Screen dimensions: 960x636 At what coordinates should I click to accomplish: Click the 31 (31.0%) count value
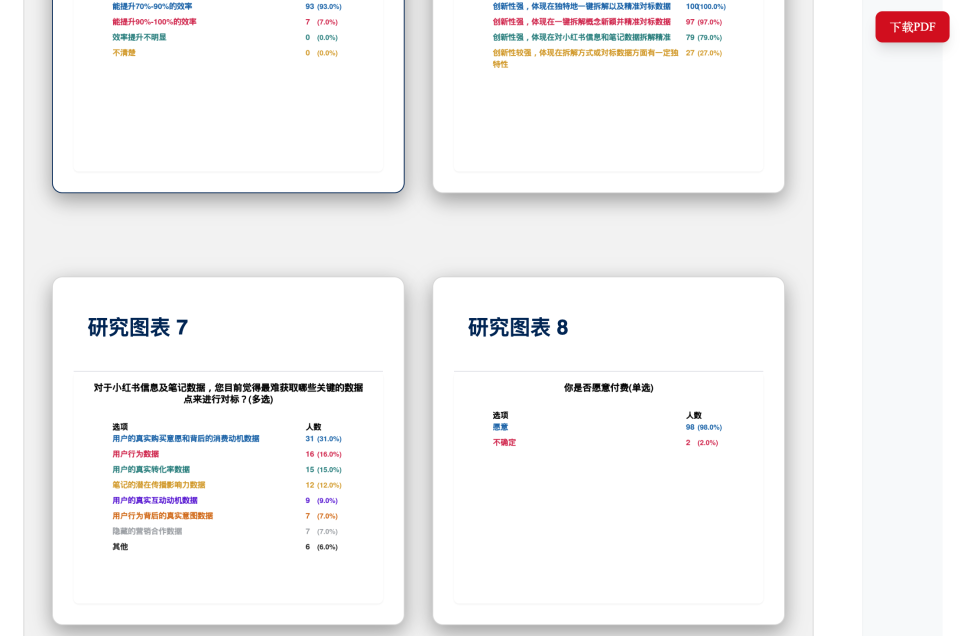323,439
